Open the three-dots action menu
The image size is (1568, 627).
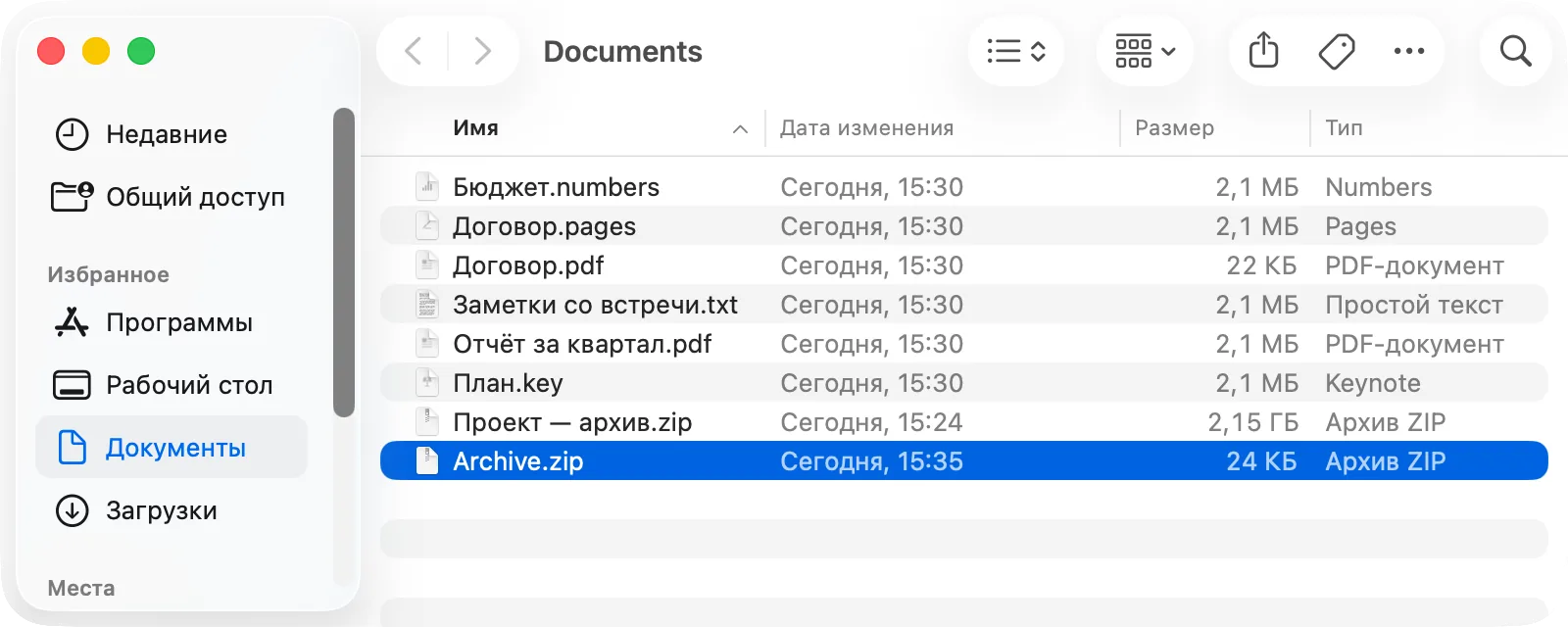tap(1409, 51)
